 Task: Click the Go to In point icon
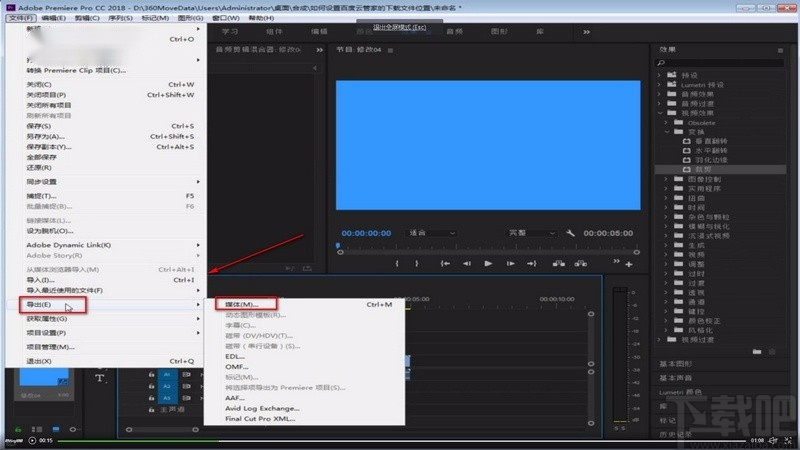point(443,264)
